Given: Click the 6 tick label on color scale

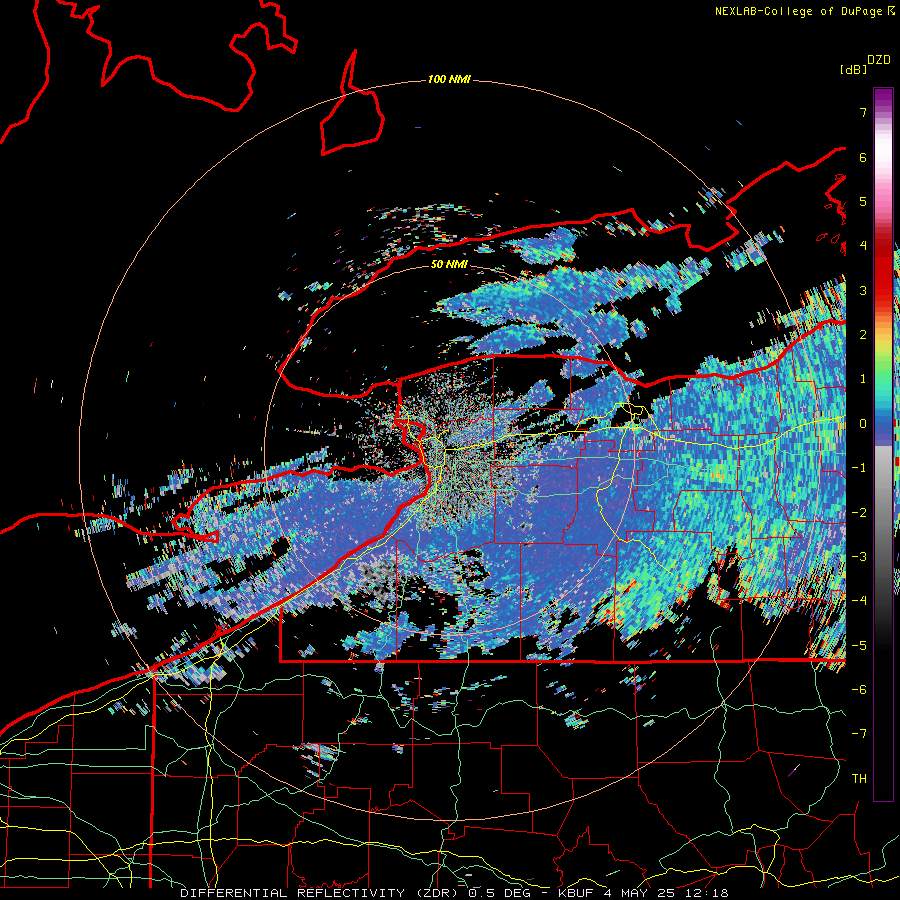Looking at the screenshot, I should (x=863, y=157).
